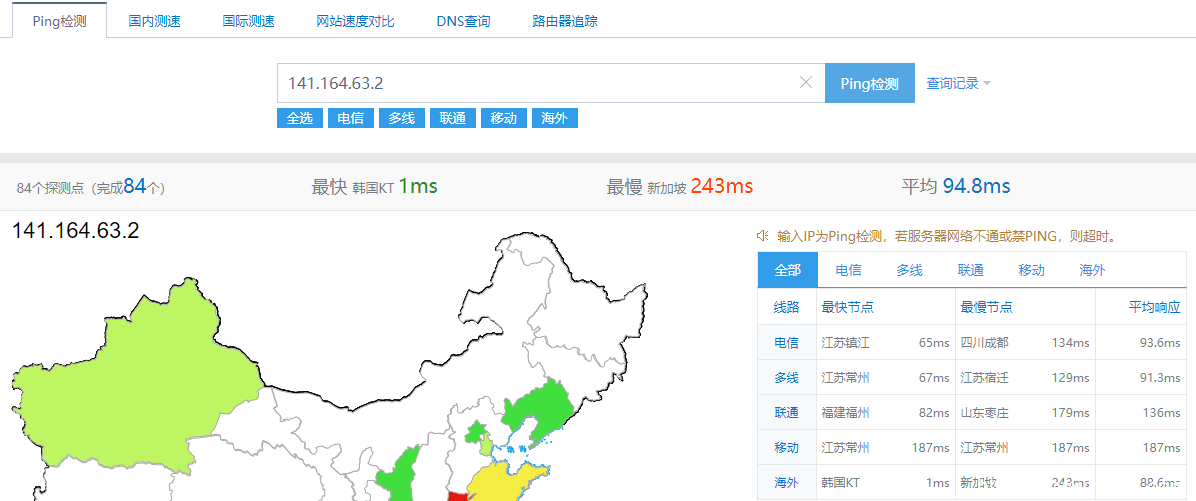The width and height of the screenshot is (1196, 501).
Task: Open the 国际测速 tab
Action: click(x=248, y=21)
